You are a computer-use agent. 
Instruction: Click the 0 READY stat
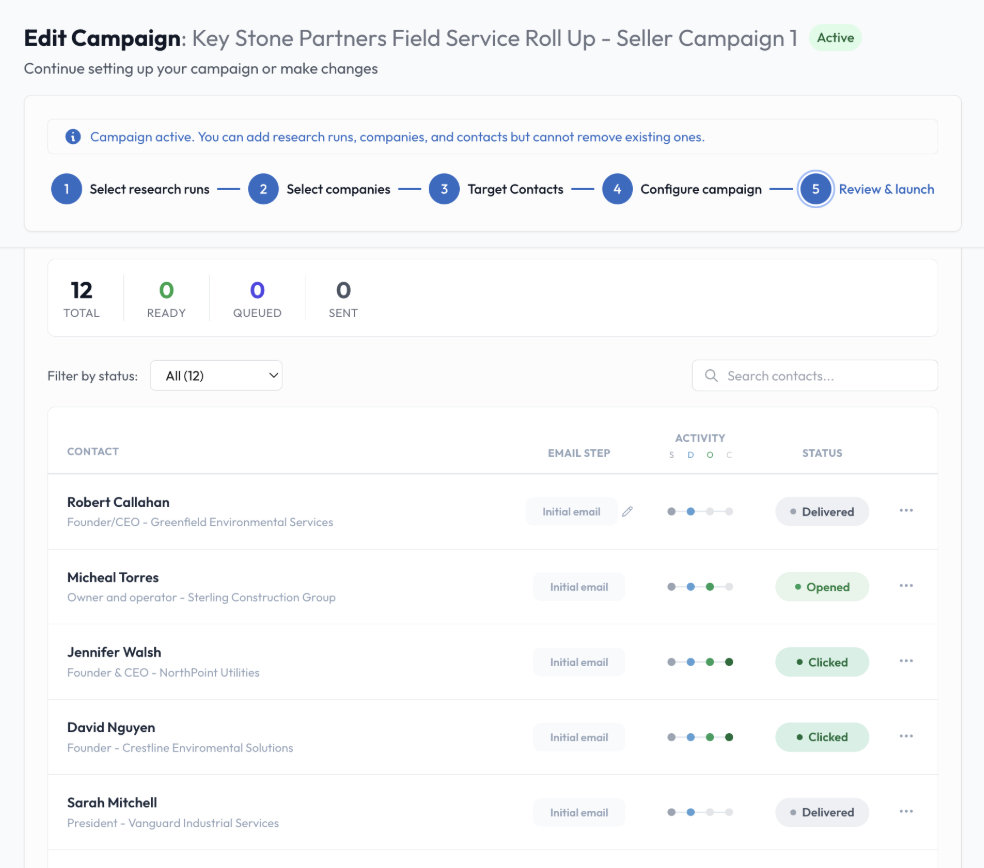(x=166, y=299)
